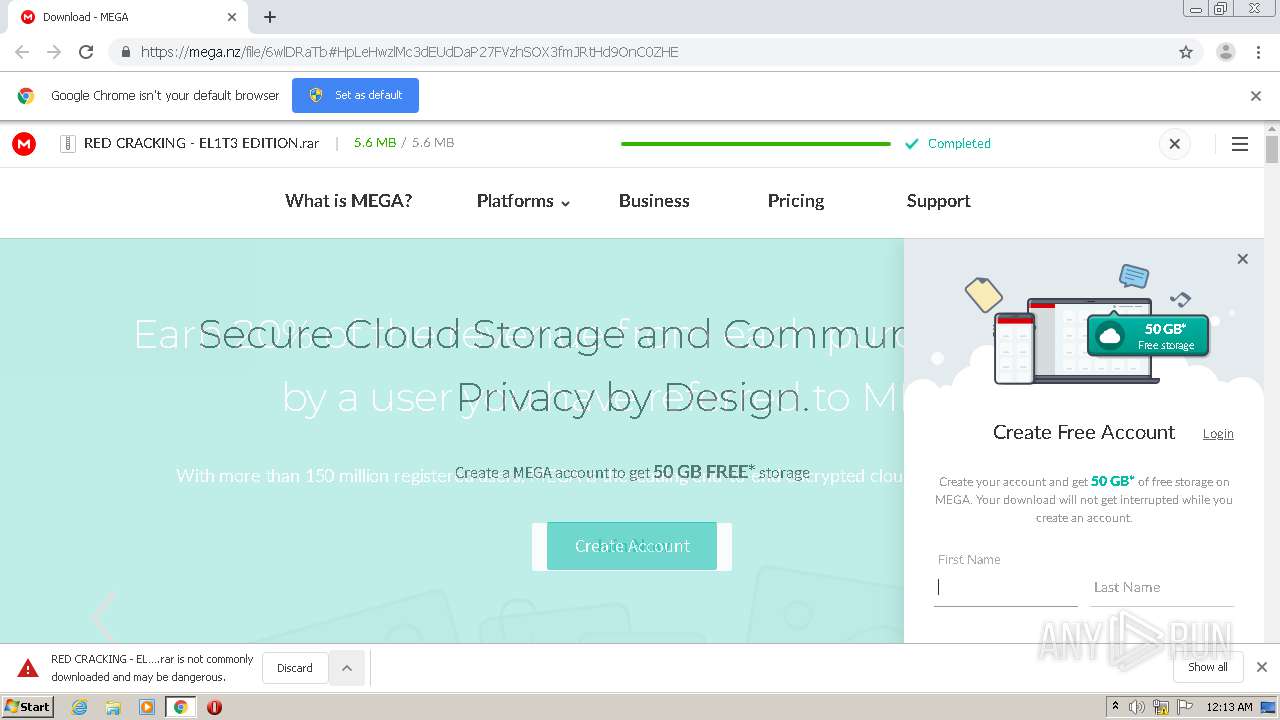This screenshot has height=720, width=1280.
Task: Open media player from taskbar
Action: [x=147, y=707]
